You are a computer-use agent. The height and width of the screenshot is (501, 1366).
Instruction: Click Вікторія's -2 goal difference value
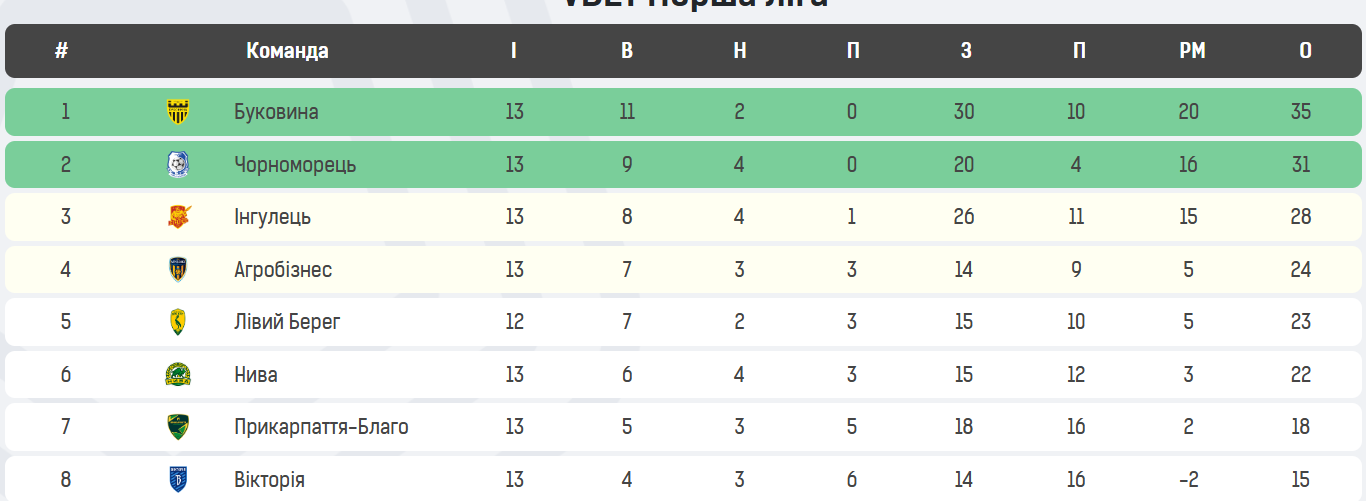1188,479
